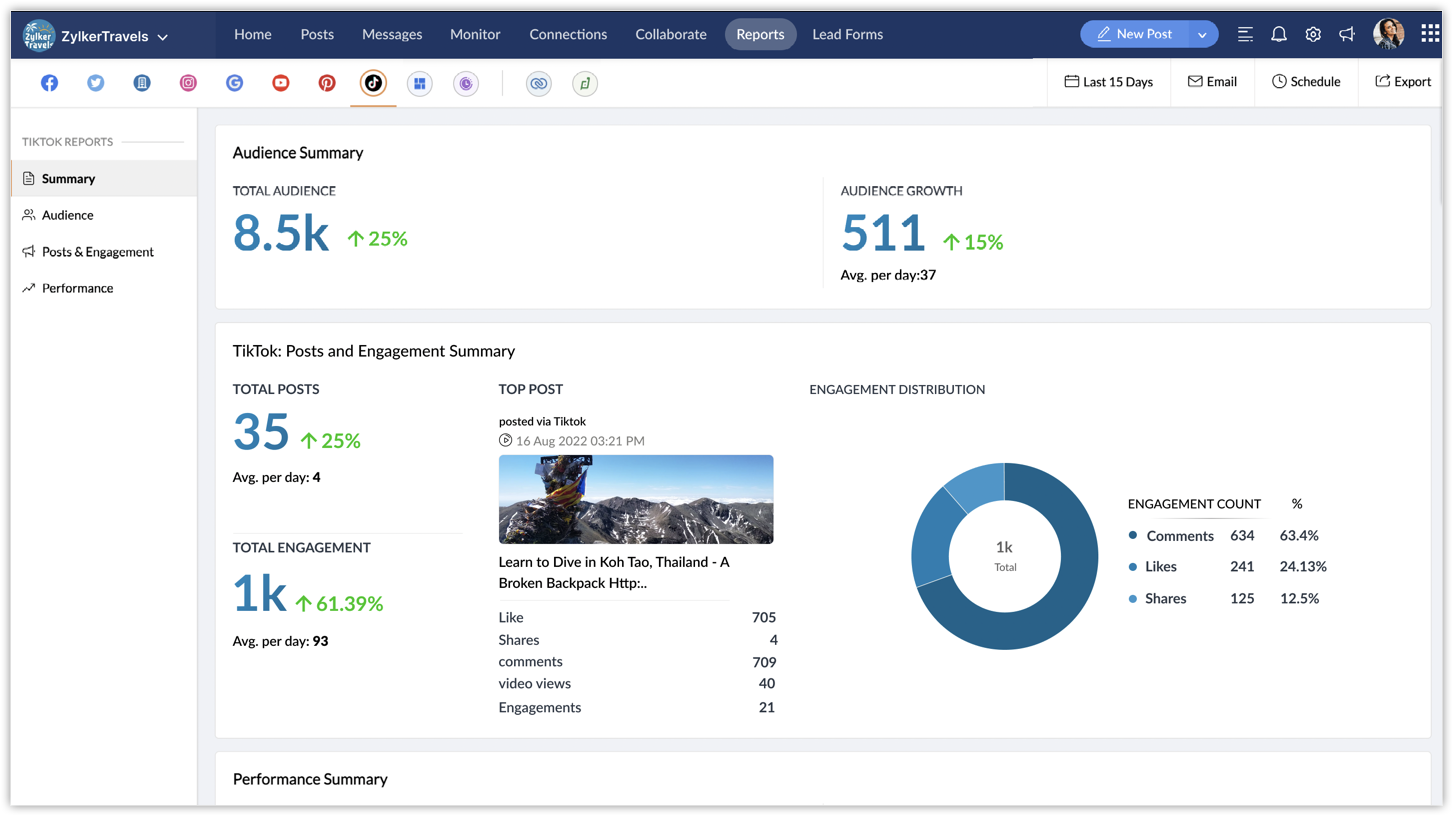Open the Performance report in sidebar
1453x816 pixels.
pos(77,288)
